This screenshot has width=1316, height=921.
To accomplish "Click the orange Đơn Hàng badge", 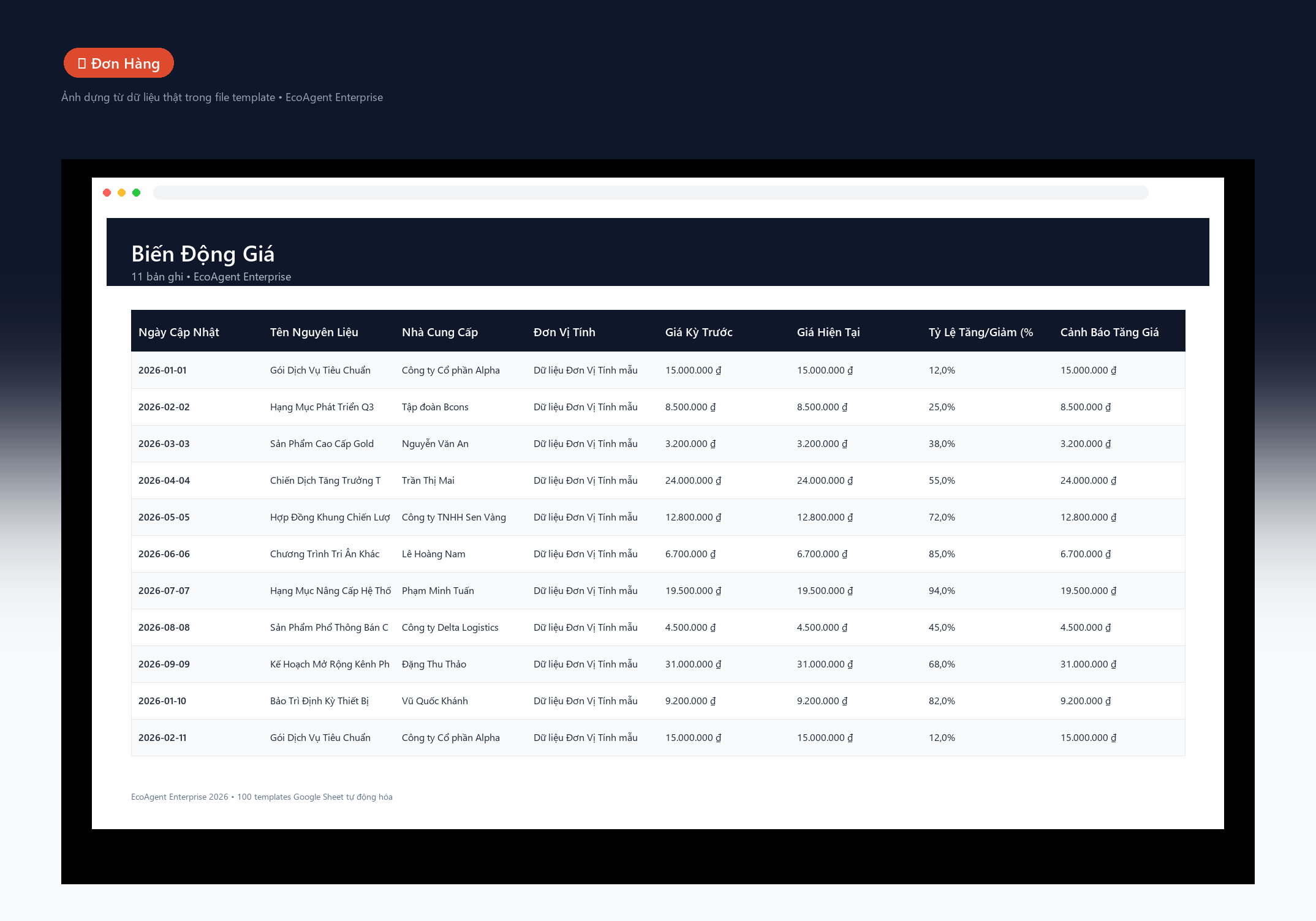I will (x=119, y=63).
